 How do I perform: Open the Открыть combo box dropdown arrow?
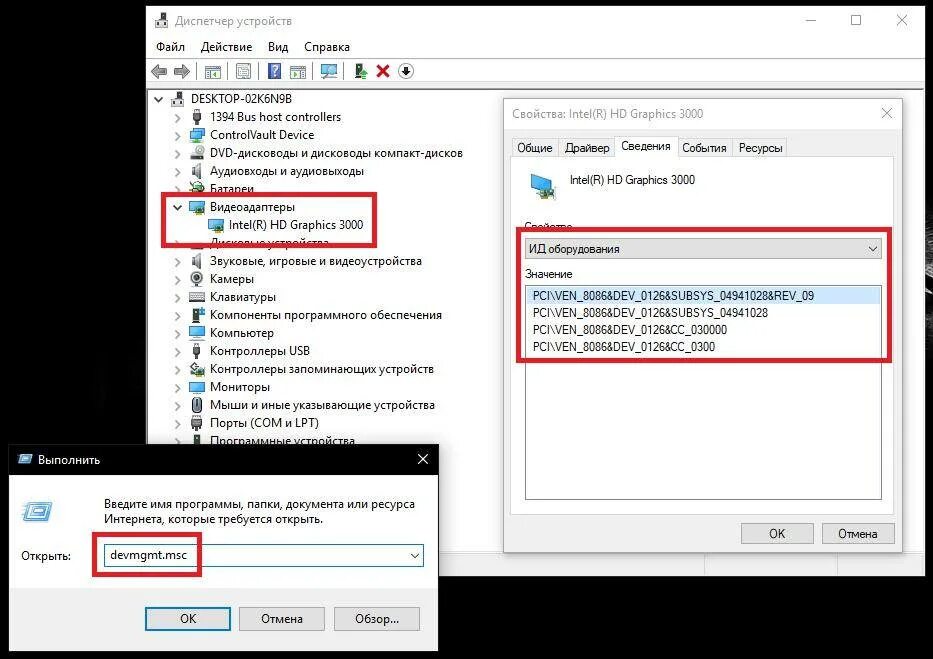click(x=415, y=556)
